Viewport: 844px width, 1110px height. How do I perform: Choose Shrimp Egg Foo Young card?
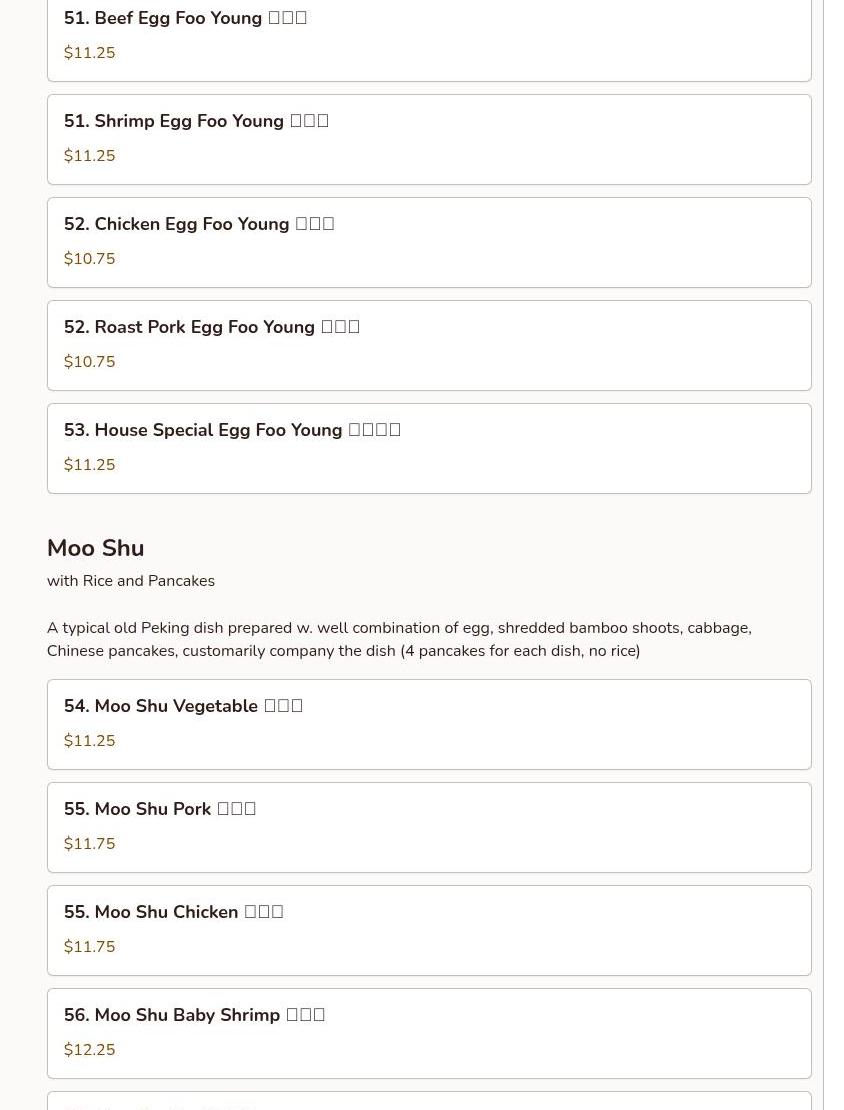coord(429,139)
